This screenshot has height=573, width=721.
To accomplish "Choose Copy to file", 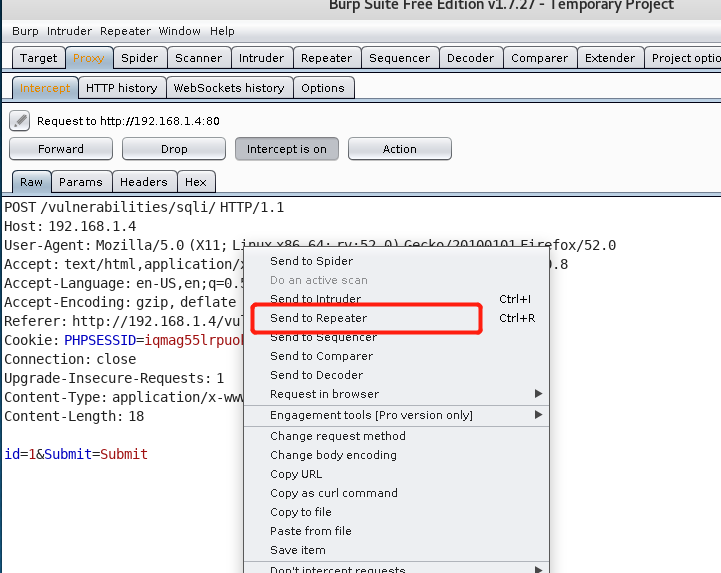I will (396, 512).
